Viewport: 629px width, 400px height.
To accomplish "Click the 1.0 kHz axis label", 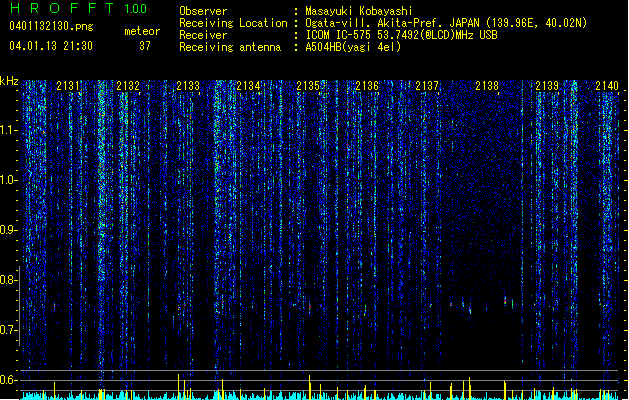I will point(8,180).
